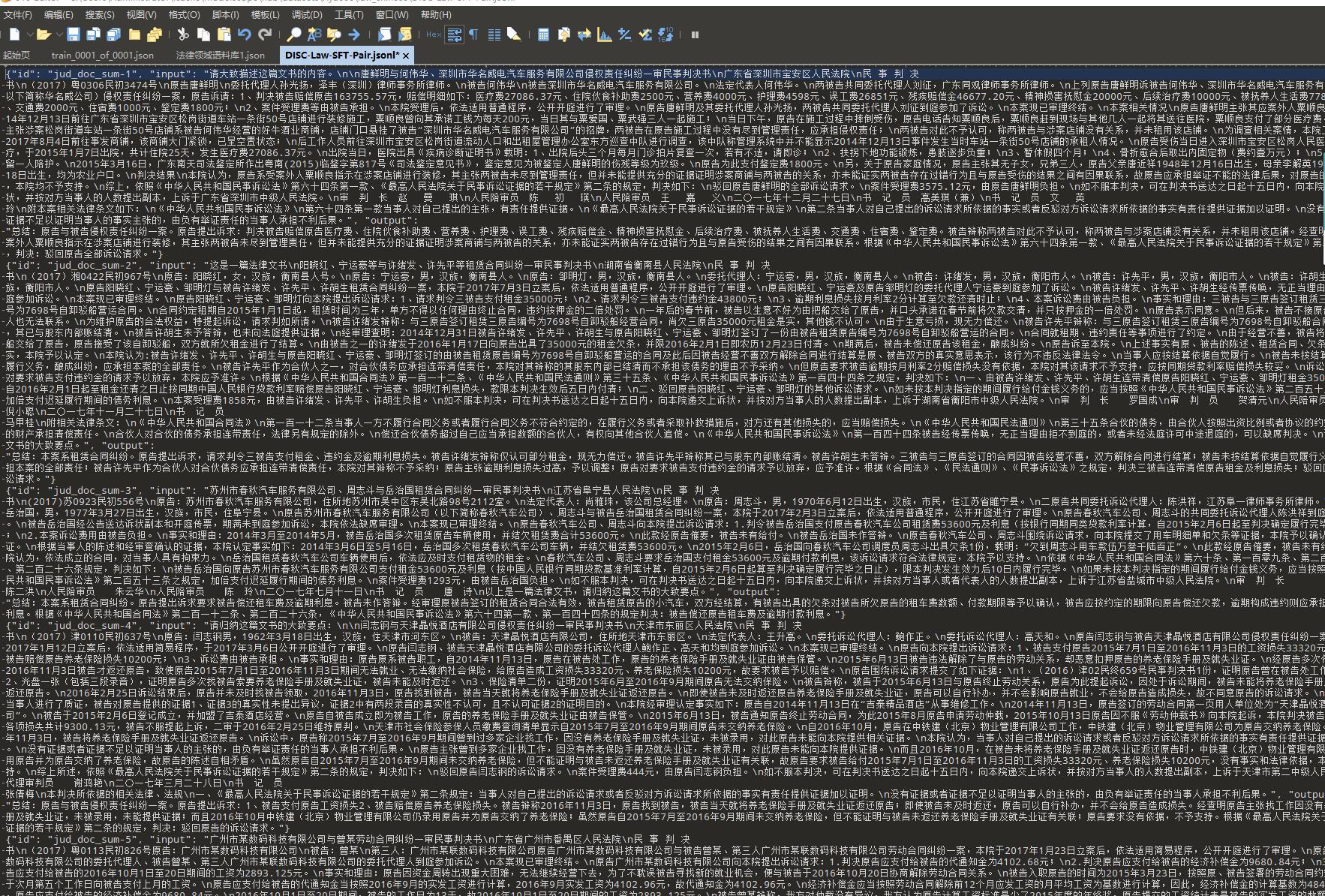1325x896 pixels.
Task: Undo the last edit
Action: tap(244, 34)
